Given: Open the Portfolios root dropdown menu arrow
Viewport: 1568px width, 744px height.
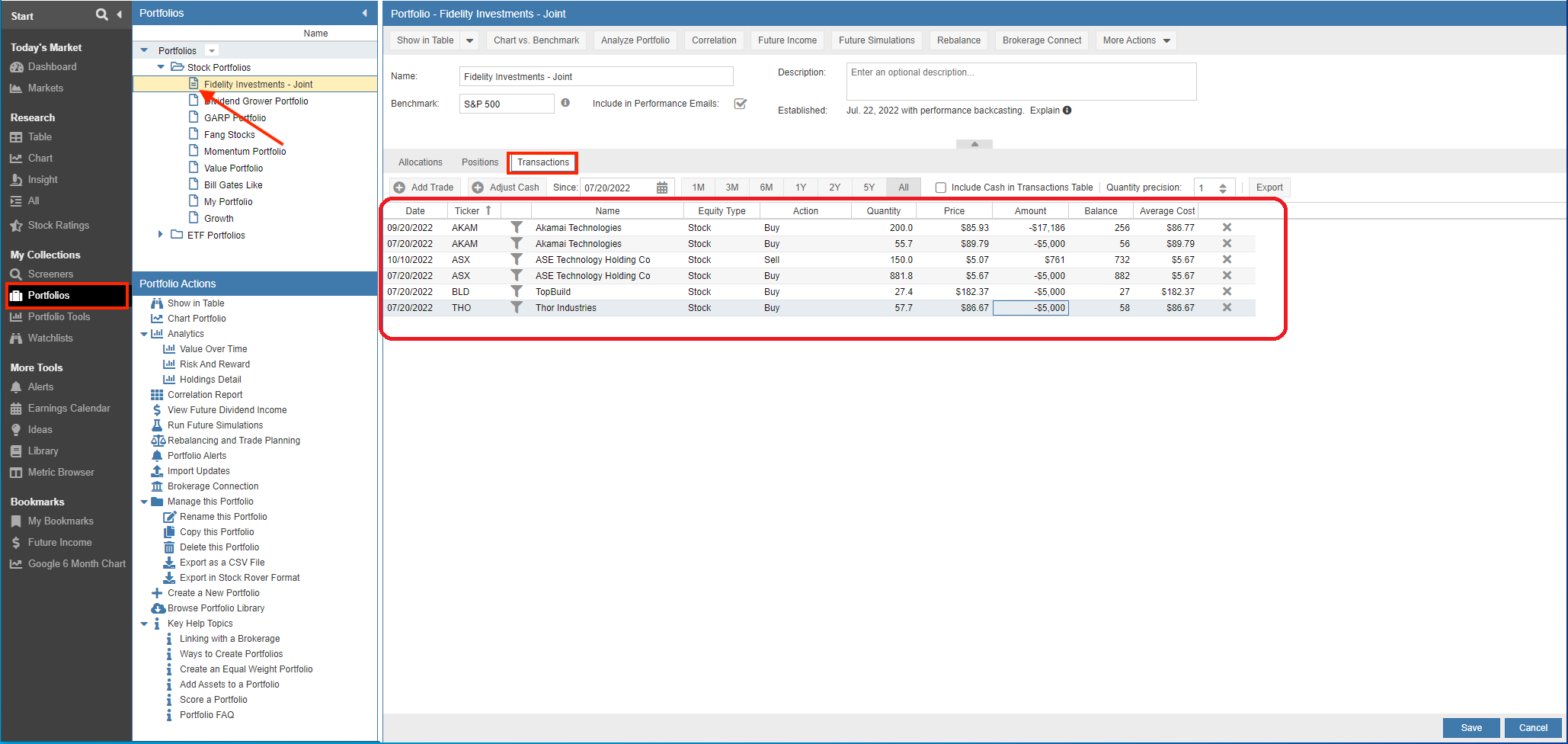Looking at the screenshot, I should [213, 51].
